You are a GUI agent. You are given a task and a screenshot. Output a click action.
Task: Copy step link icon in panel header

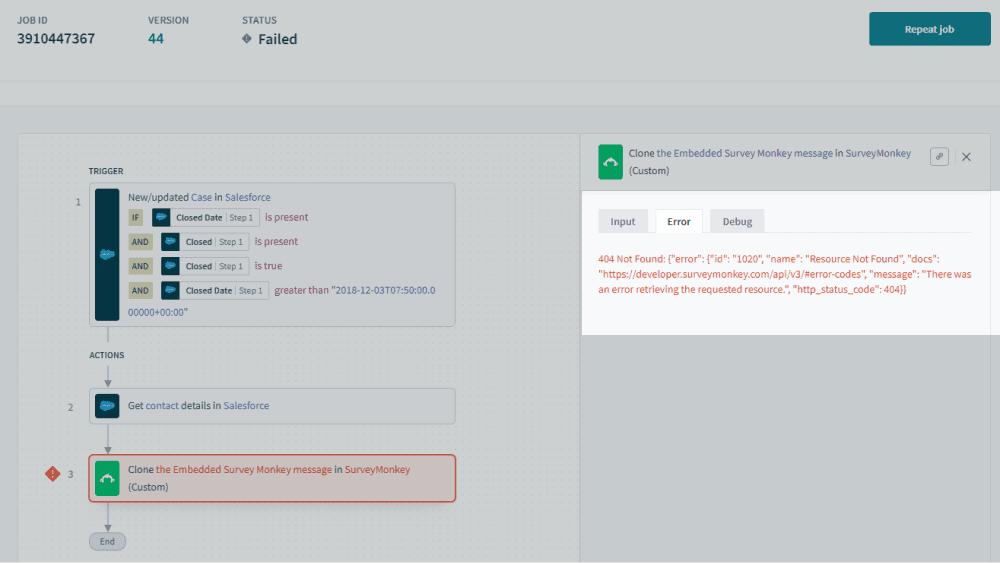pyautogui.click(x=939, y=156)
